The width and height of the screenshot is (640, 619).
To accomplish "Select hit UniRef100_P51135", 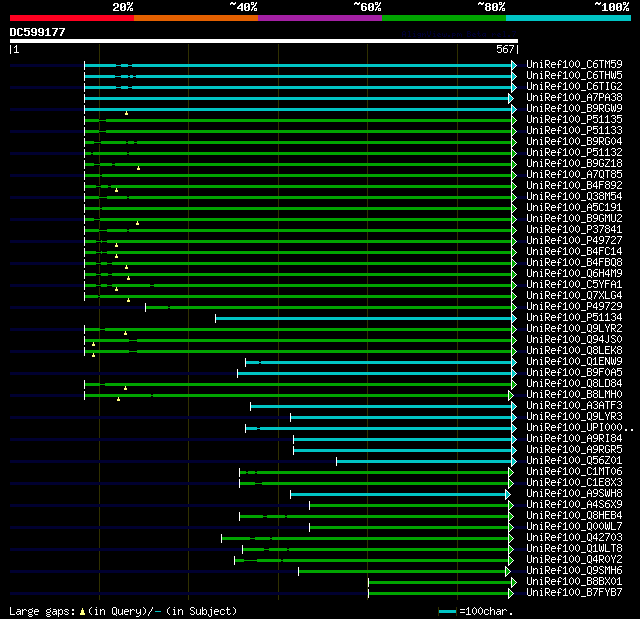I will pos(574,120).
